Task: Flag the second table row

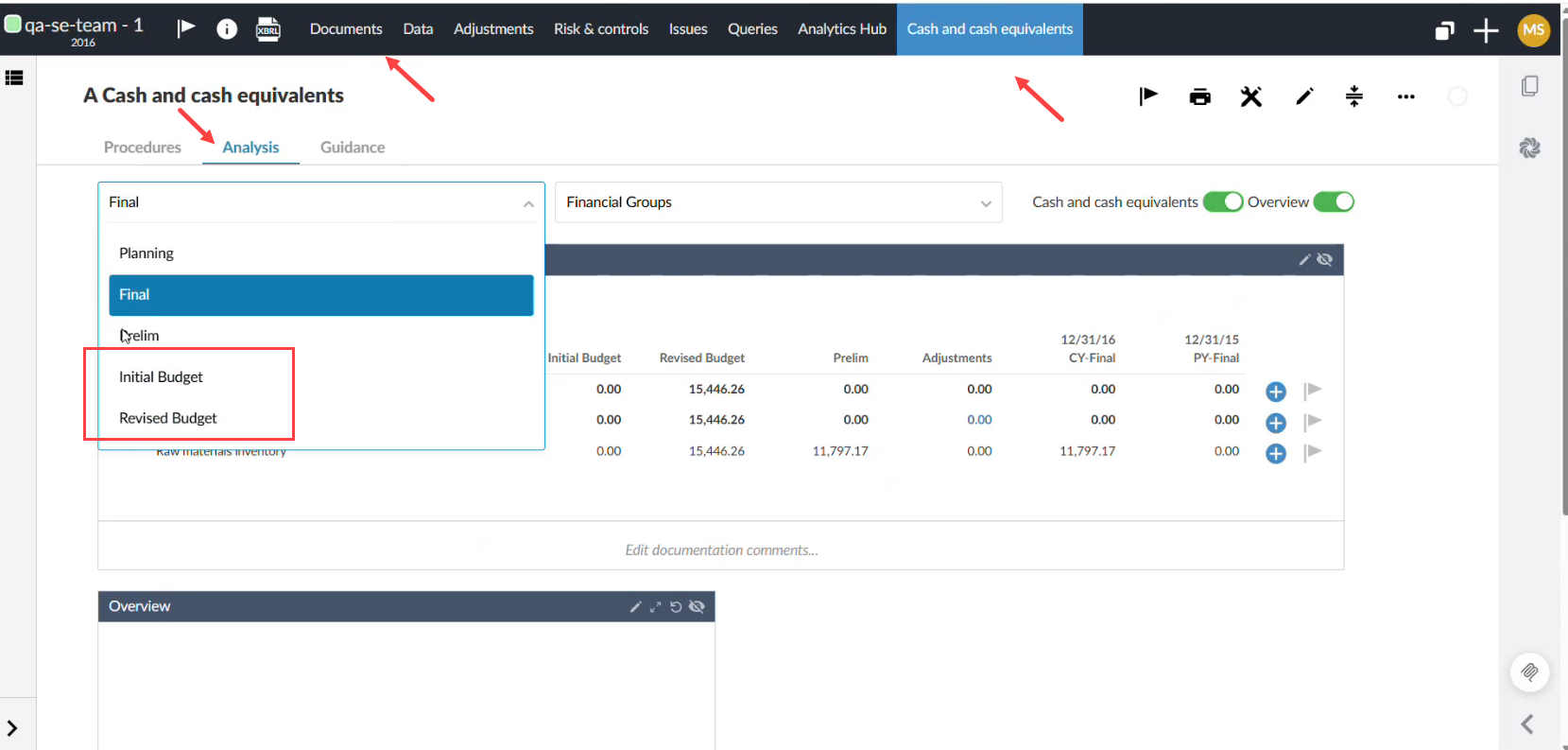Action: tap(1312, 421)
